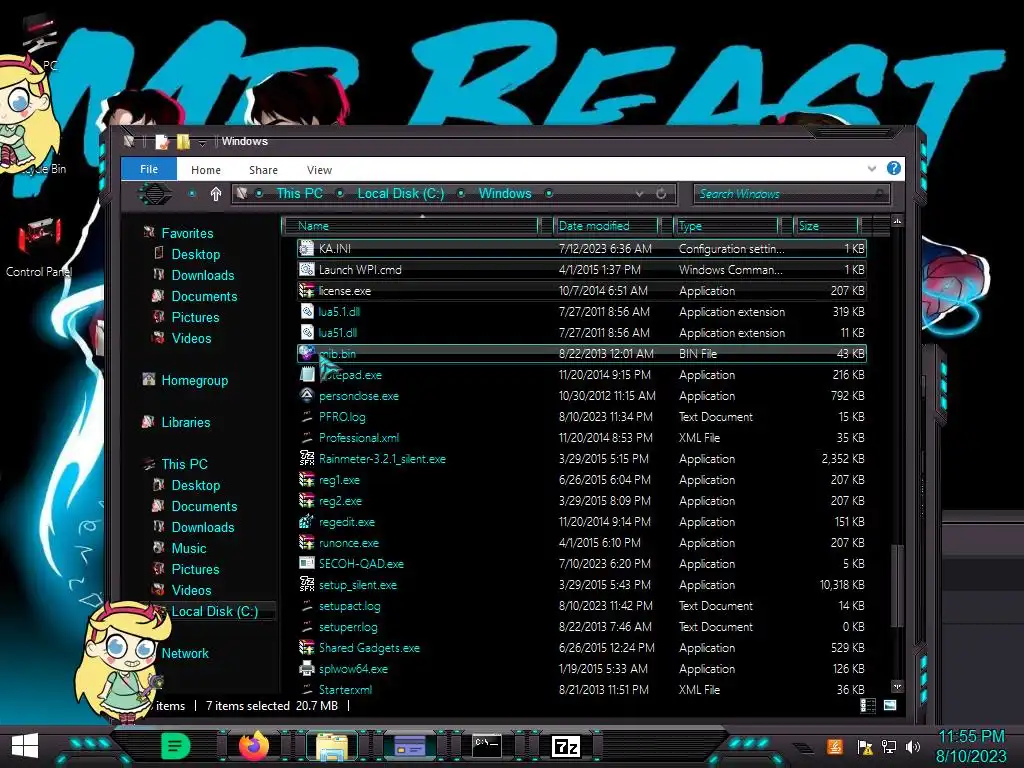Sort files by the Type column
Viewport: 1024px width, 768px height.
726,225
